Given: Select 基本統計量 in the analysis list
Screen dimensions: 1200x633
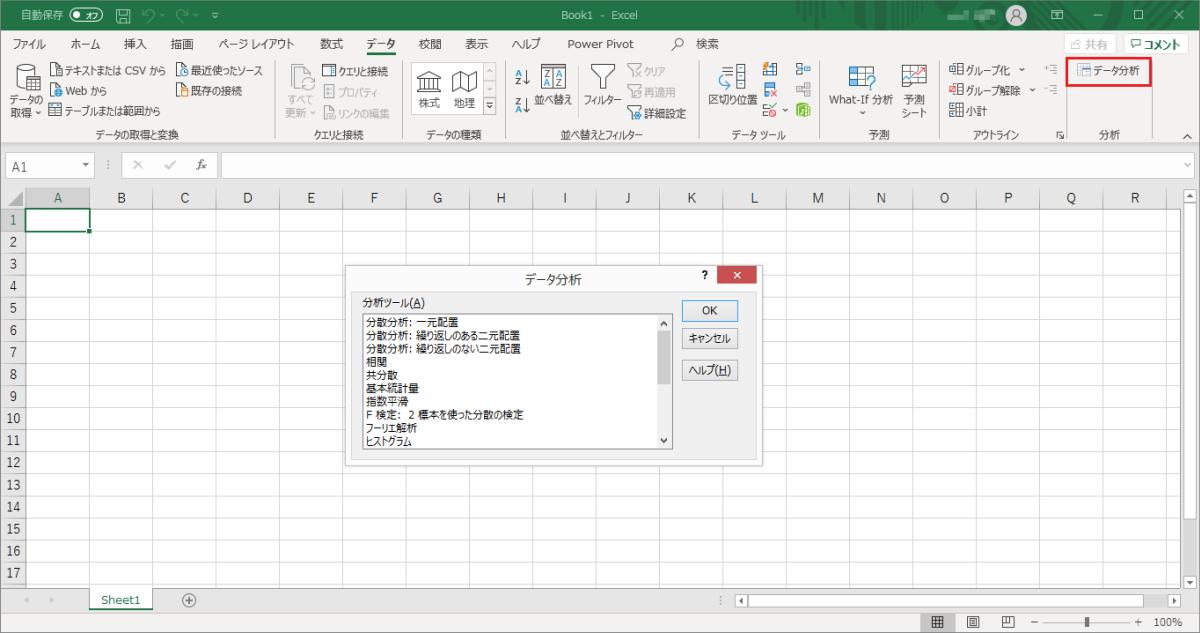Looking at the screenshot, I should [392, 388].
